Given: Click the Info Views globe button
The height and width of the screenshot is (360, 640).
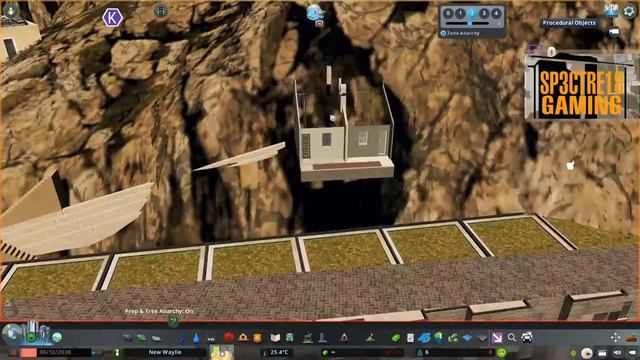Looking at the screenshot, I should (x=11, y=333).
